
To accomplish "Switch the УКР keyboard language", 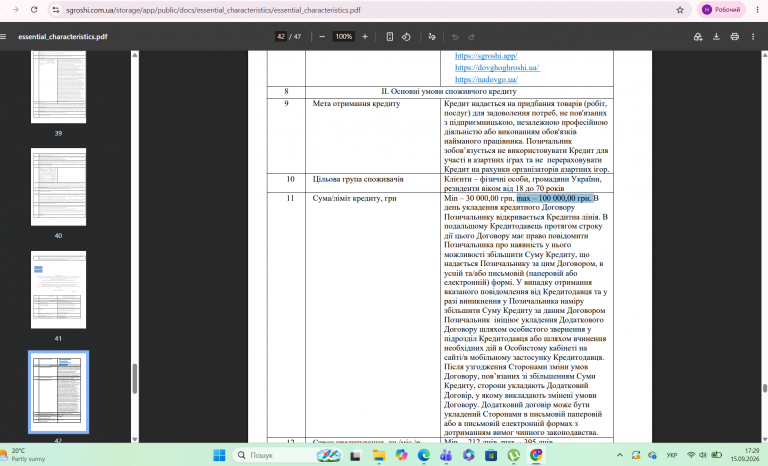I will tap(672, 455).
